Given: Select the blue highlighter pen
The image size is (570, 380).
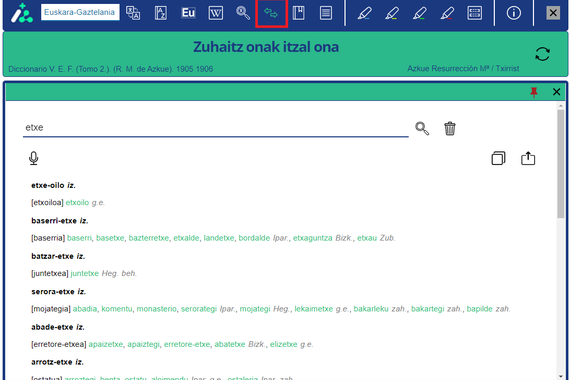Looking at the screenshot, I should (x=364, y=13).
